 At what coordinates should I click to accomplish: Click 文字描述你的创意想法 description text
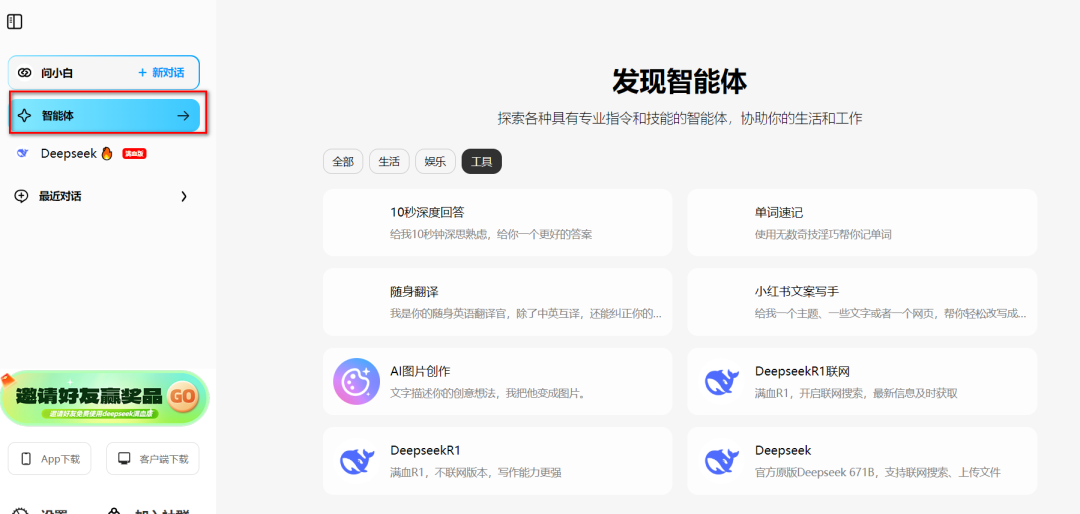[488, 393]
